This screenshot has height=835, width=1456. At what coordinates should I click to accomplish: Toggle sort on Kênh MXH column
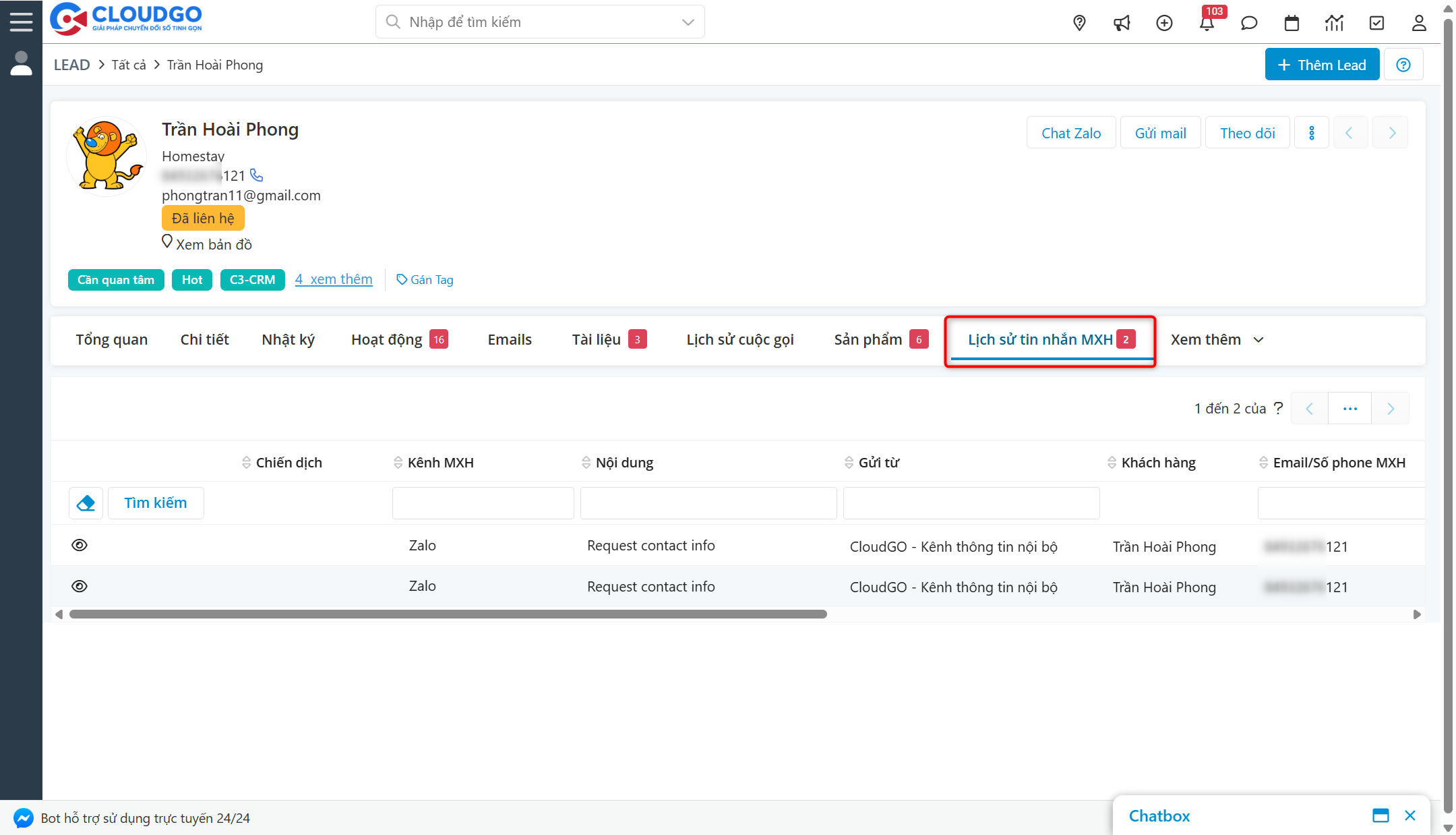coord(398,463)
